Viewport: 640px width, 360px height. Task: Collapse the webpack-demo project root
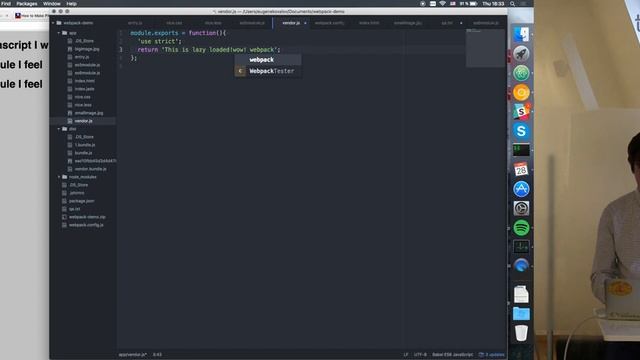pos(53,23)
